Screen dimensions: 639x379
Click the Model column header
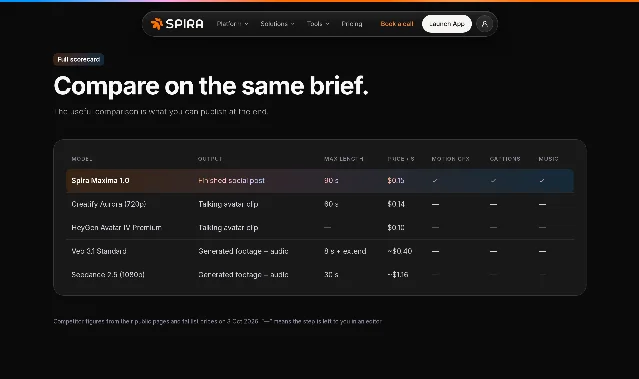[x=82, y=159]
